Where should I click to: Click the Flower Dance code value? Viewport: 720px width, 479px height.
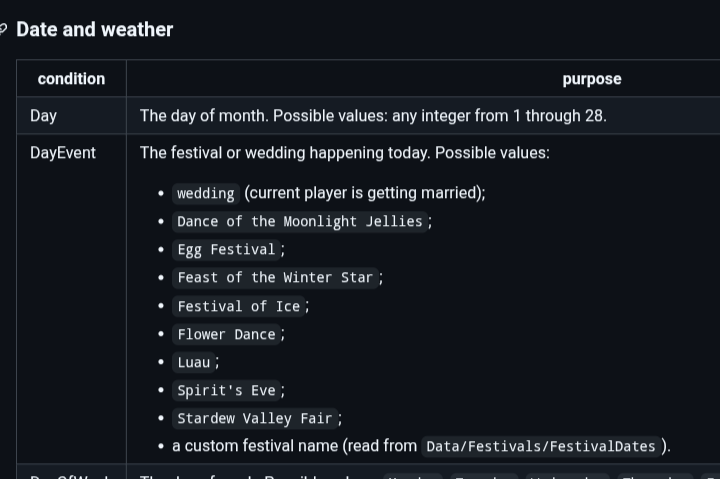point(225,334)
